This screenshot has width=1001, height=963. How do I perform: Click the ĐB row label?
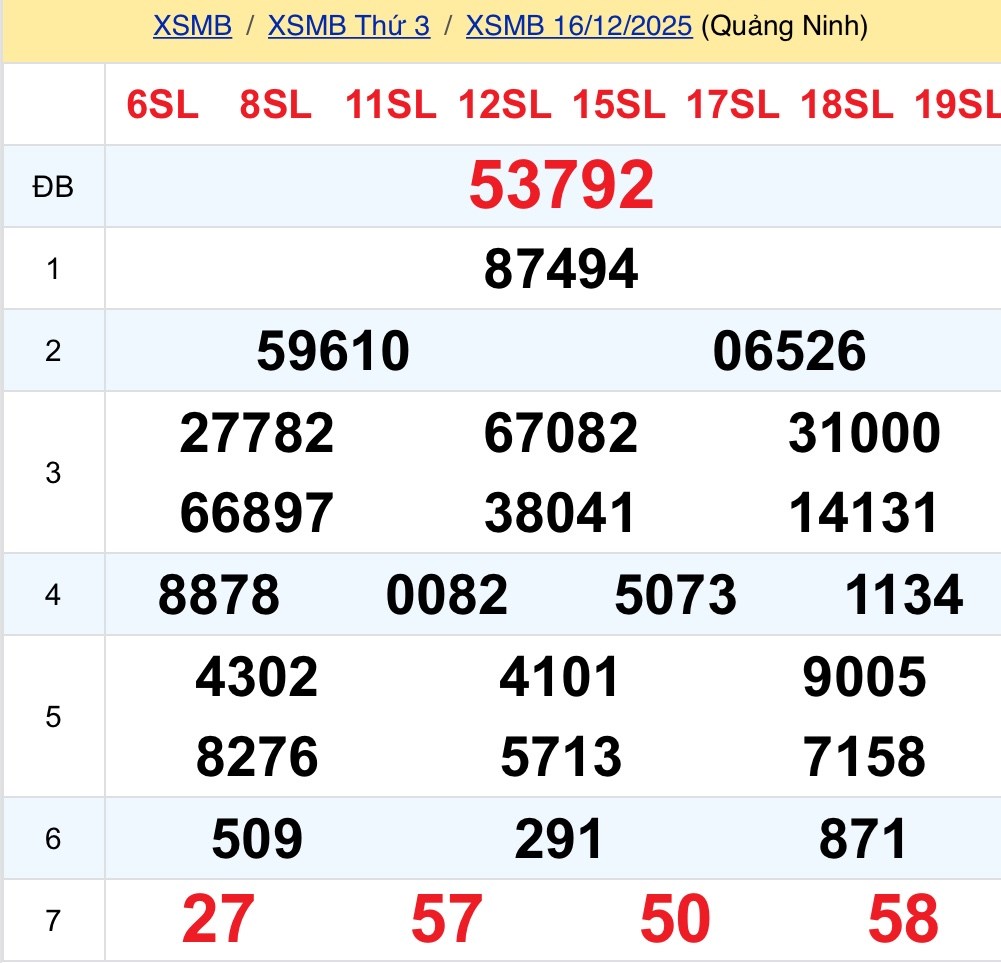[x=53, y=187]
